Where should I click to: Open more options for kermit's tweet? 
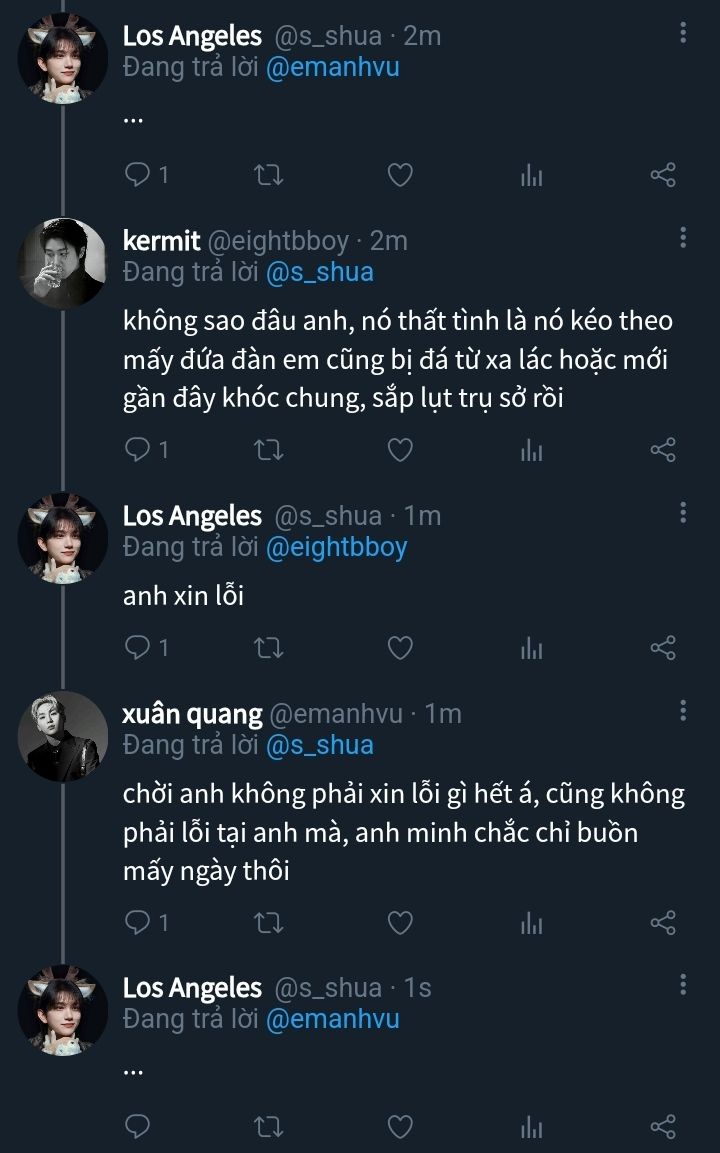tap(683, 237)
